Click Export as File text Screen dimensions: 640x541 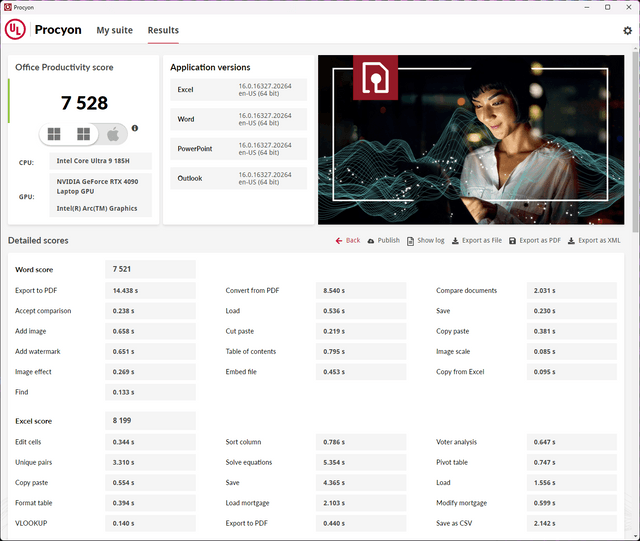pyautogui.click(x=482, y=240)
